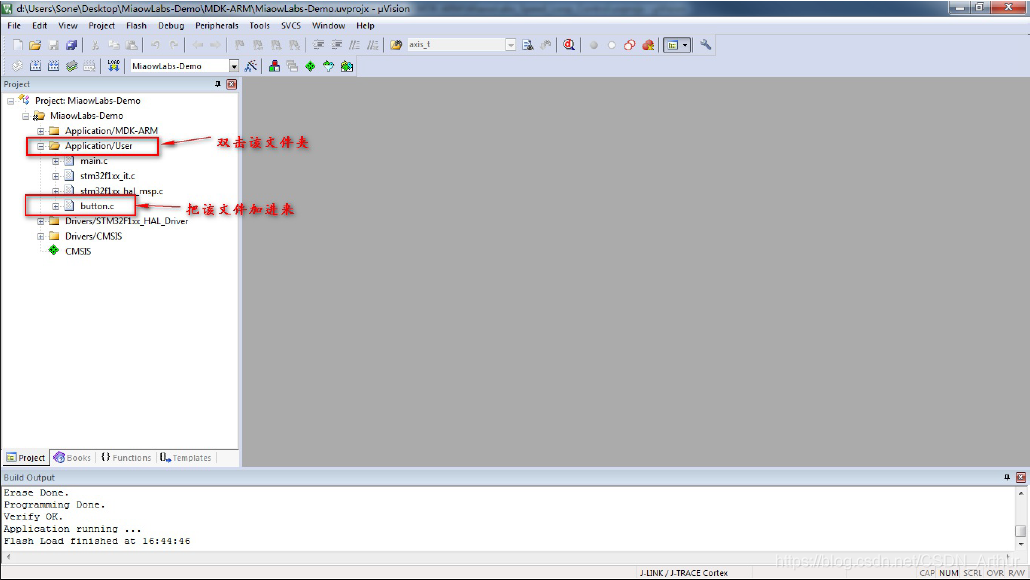1030x580 pixels.
Task: Click the Configuration wrench icon
Action: coord(706,45)
